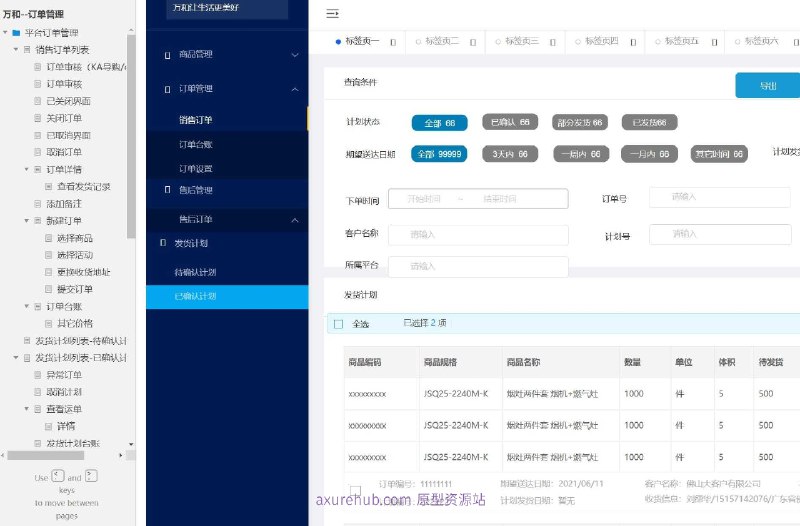The image size is (800, 526).
Task: Click the icon beside 发货计划 in sidebar
Action: (163, 243)
